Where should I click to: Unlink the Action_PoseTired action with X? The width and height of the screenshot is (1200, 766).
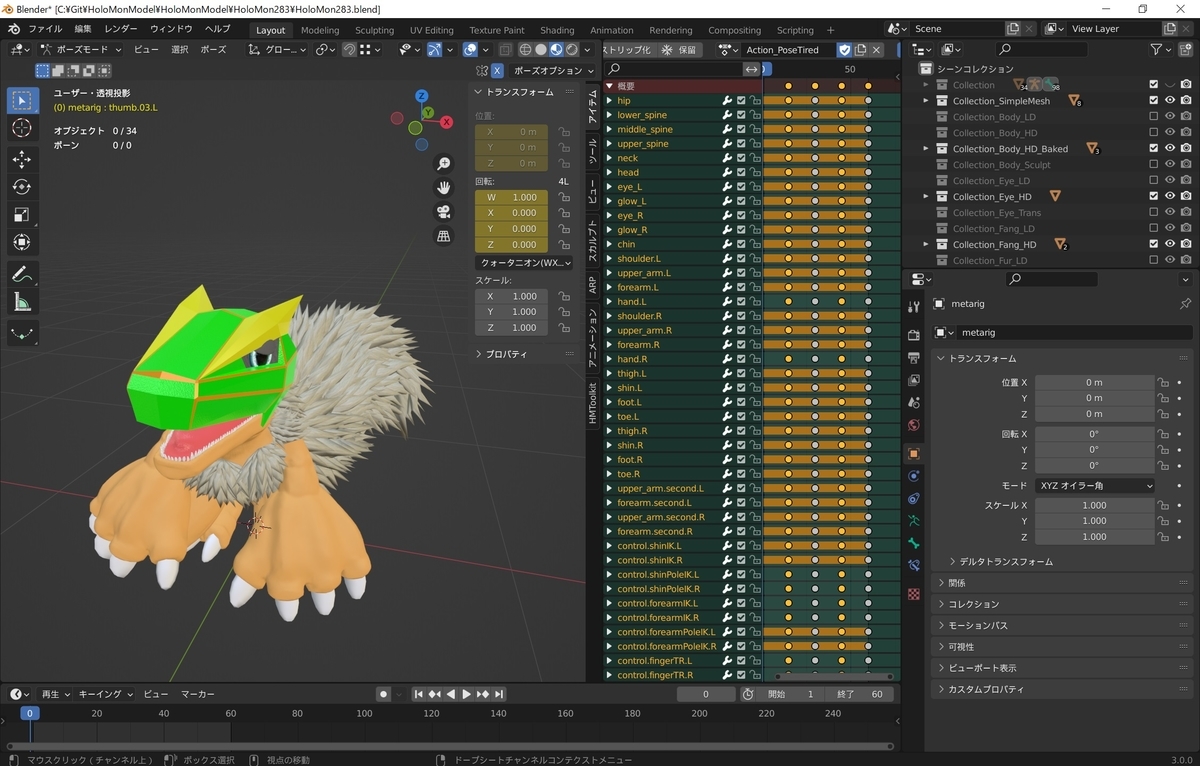tap(877, 50)
